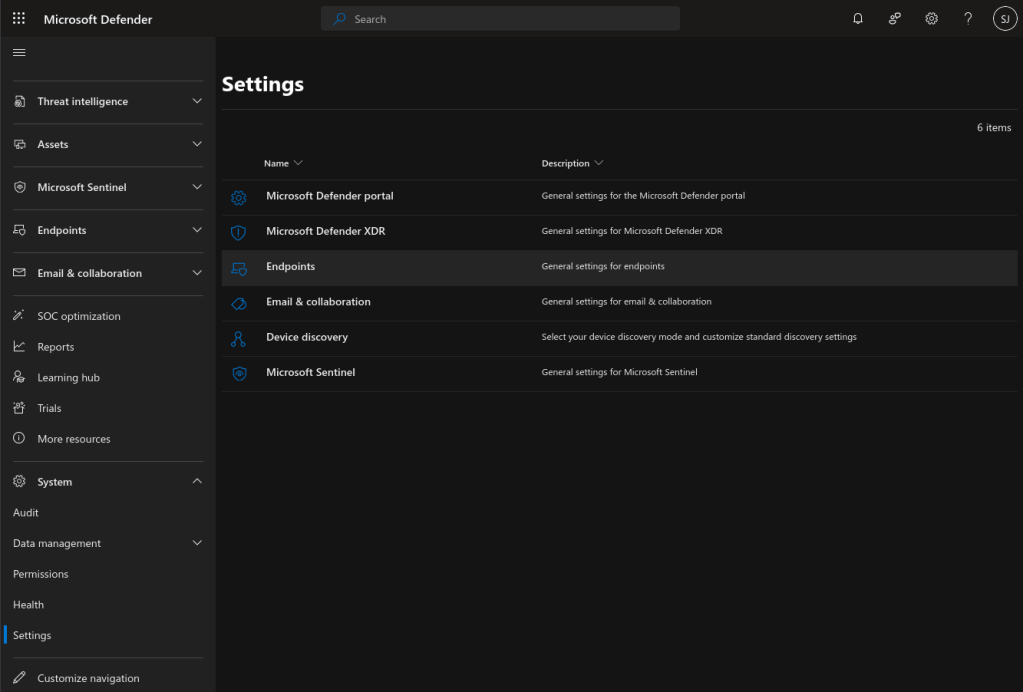
Task: Click the Device discovery row icon
Action: (238, 338)
